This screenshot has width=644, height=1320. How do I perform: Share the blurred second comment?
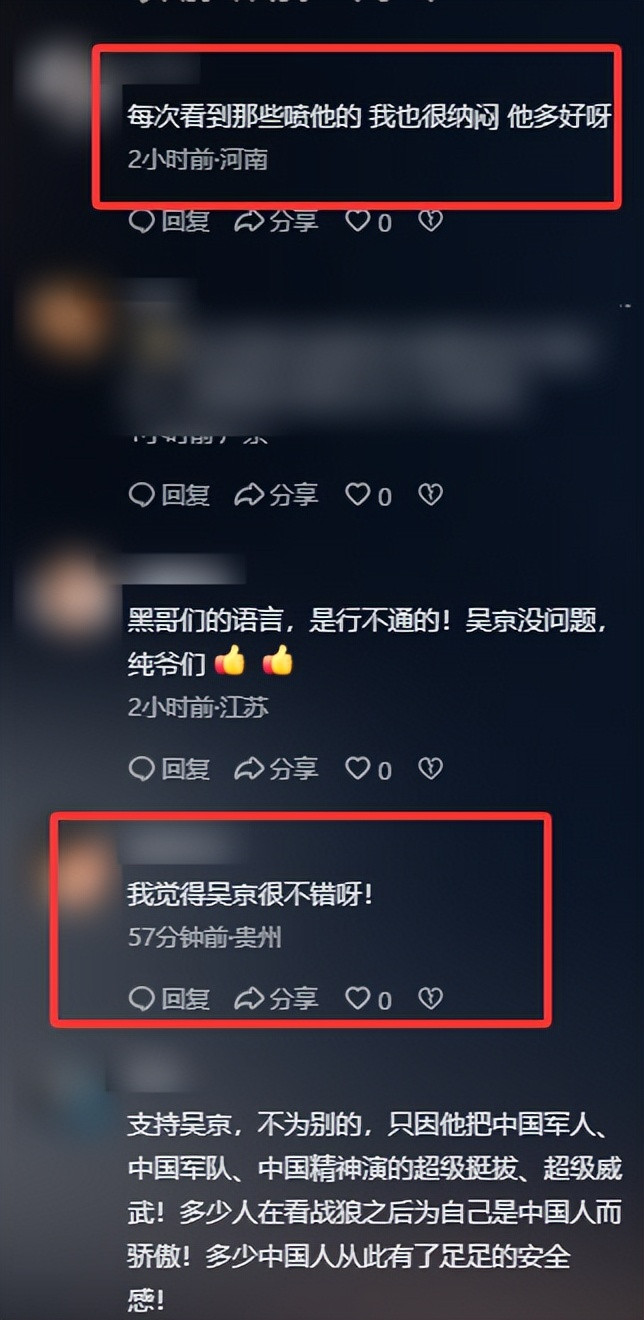tap(276, 494)
